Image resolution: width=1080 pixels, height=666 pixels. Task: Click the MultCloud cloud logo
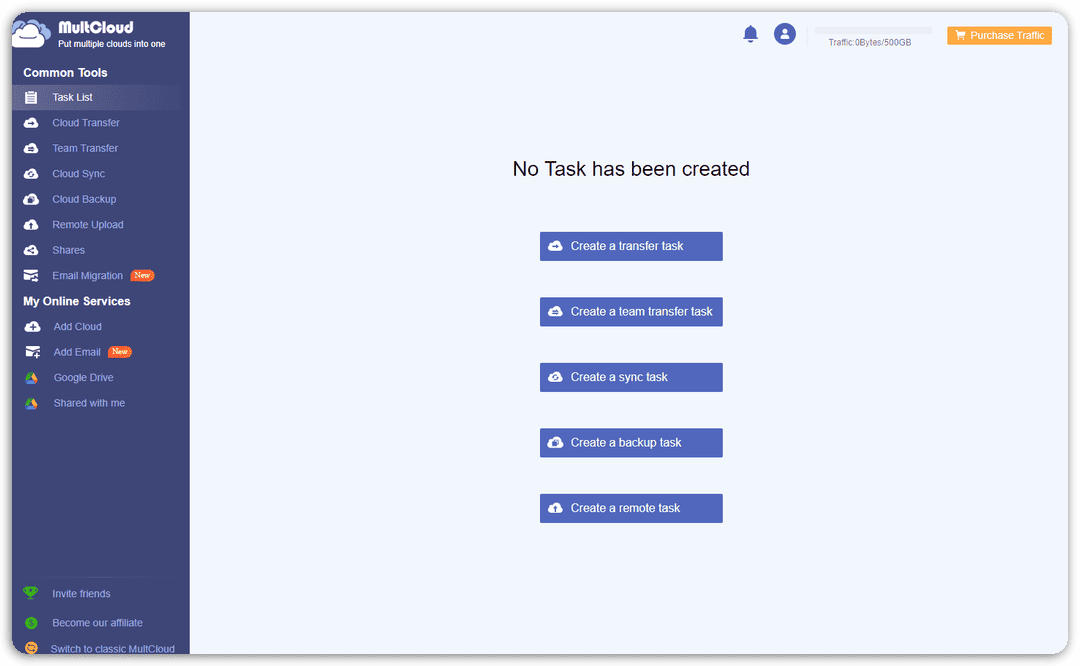(31, 34)
